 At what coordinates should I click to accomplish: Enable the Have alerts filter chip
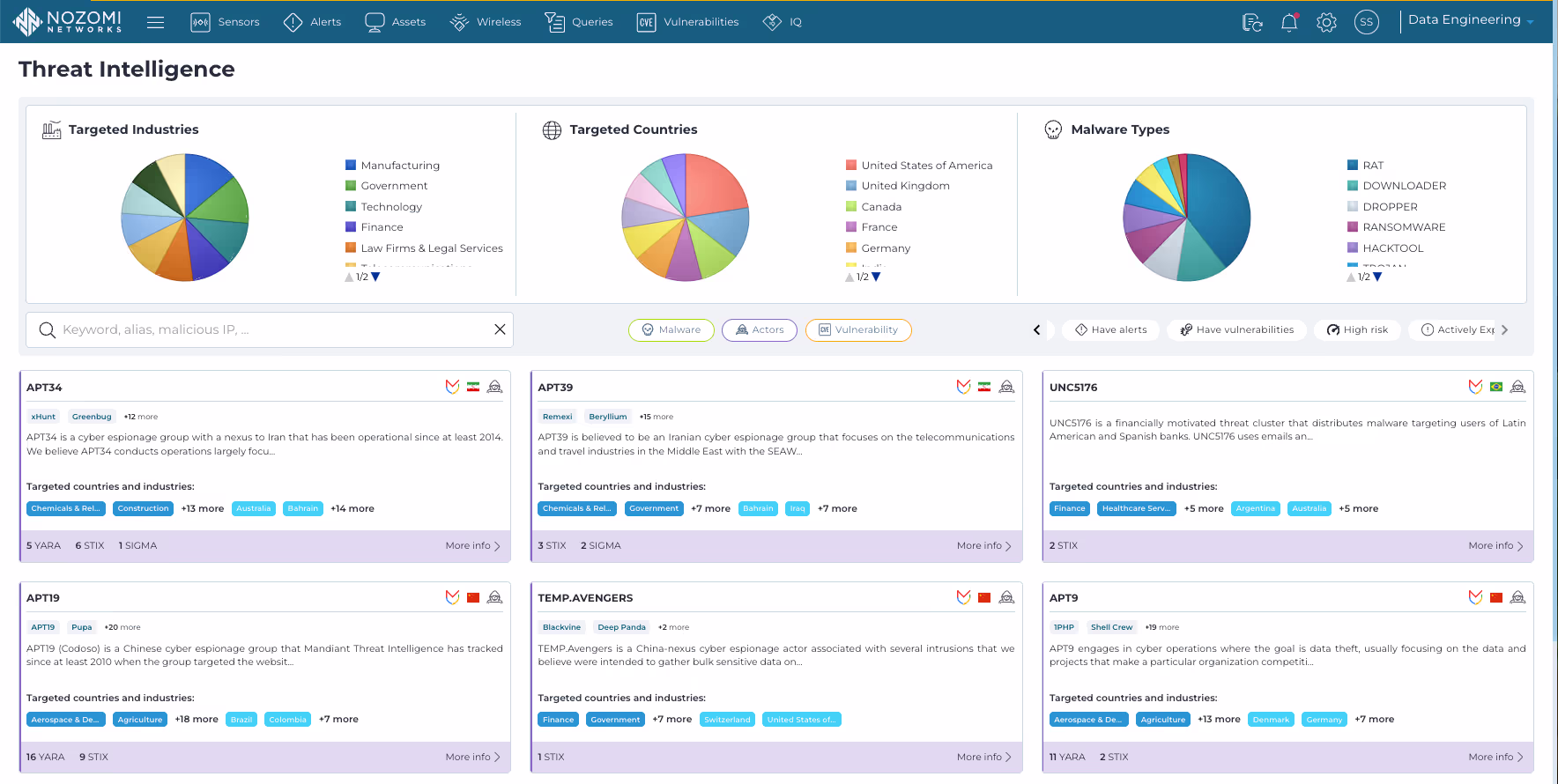pyautogui.click(x=1111, y=330)
